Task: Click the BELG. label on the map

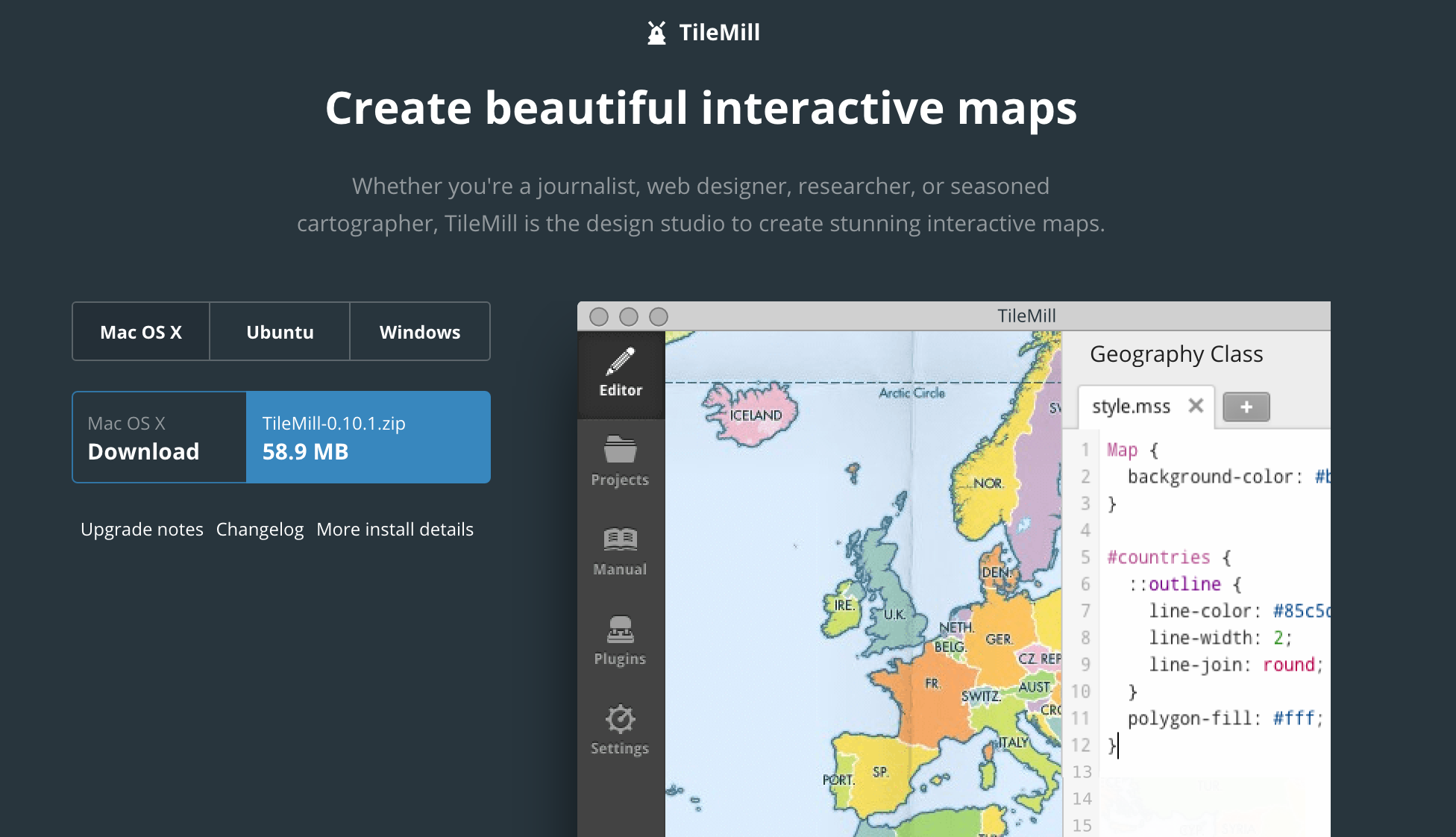Action: tap(950, 647)
